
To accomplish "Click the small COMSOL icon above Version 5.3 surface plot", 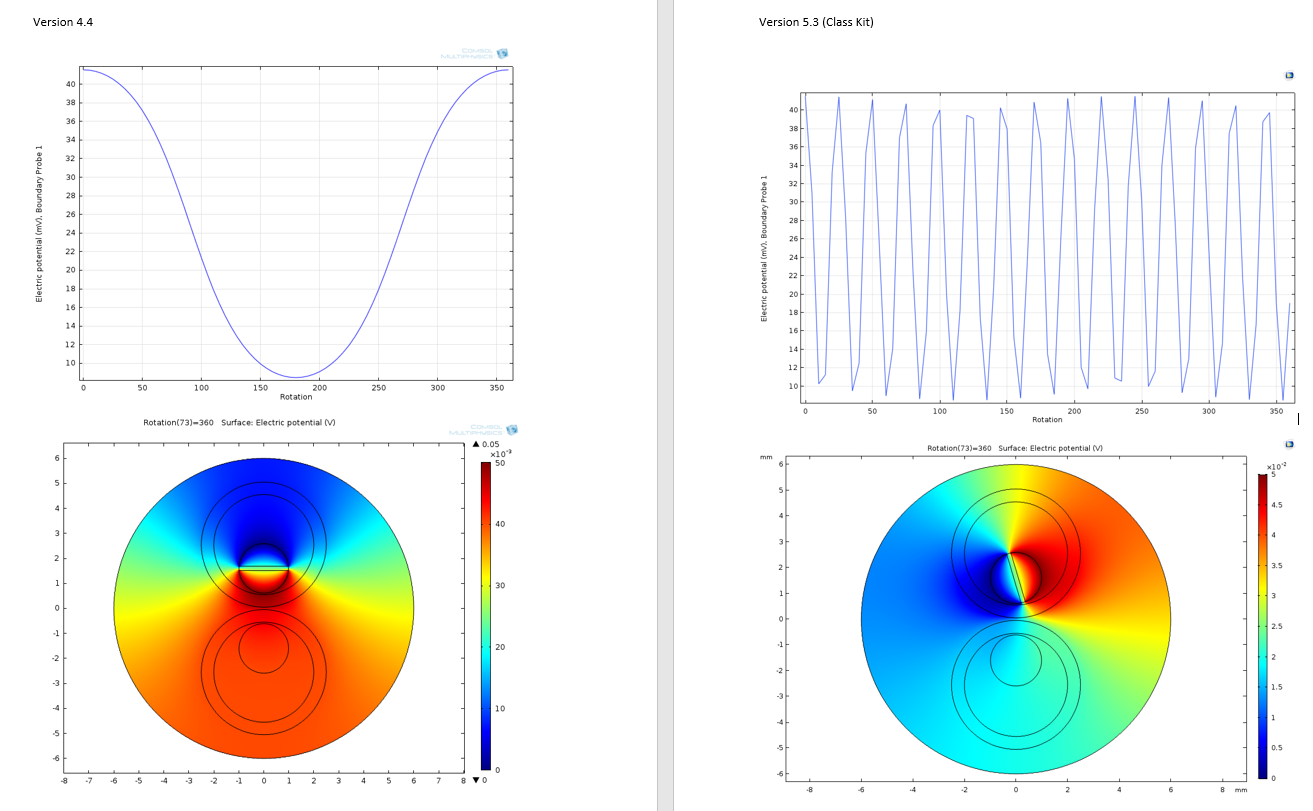I will click(x=1290, y=443).
